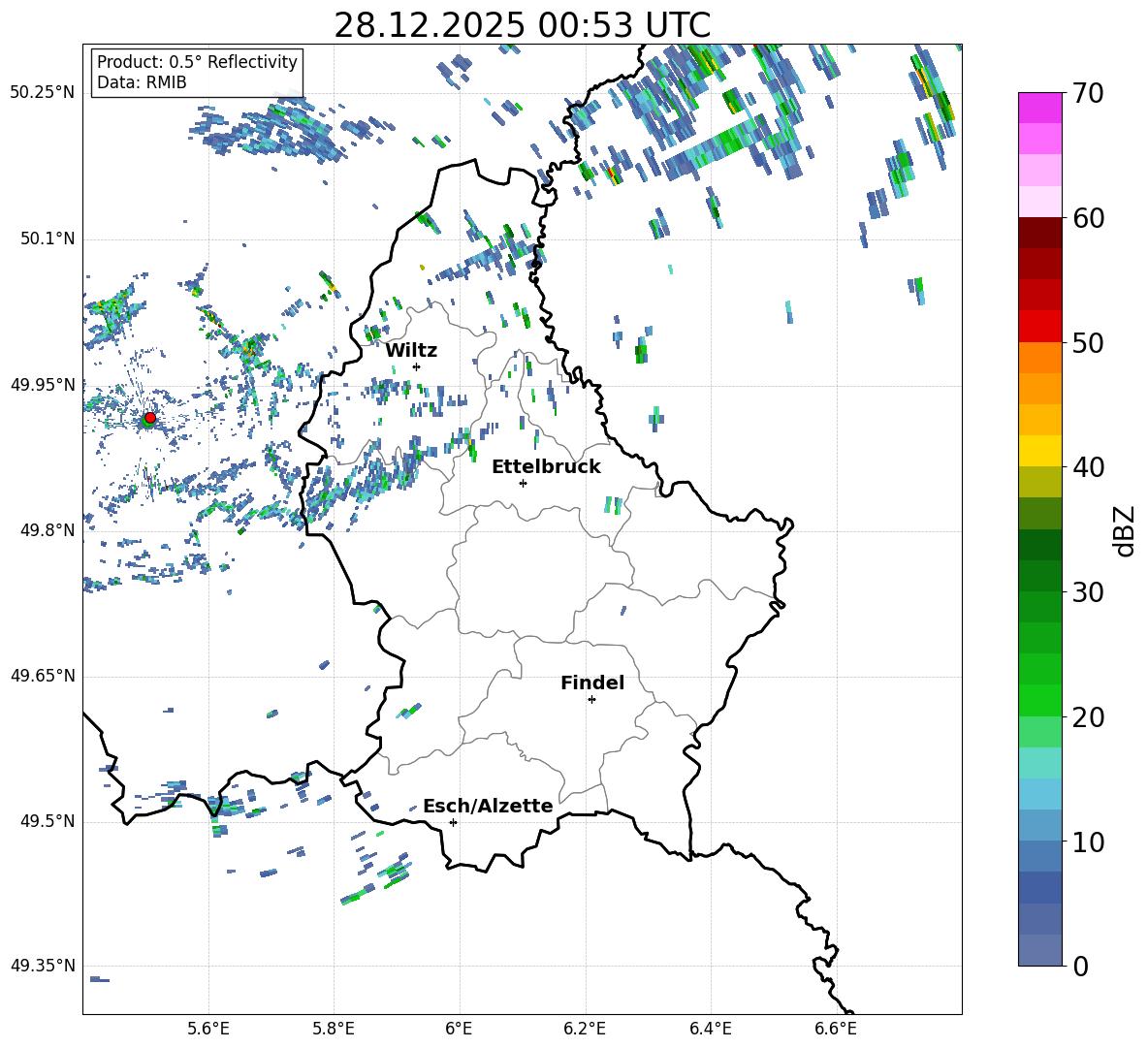Click the Findel station cross marker

pyautogui.click(x=591, y=700)
